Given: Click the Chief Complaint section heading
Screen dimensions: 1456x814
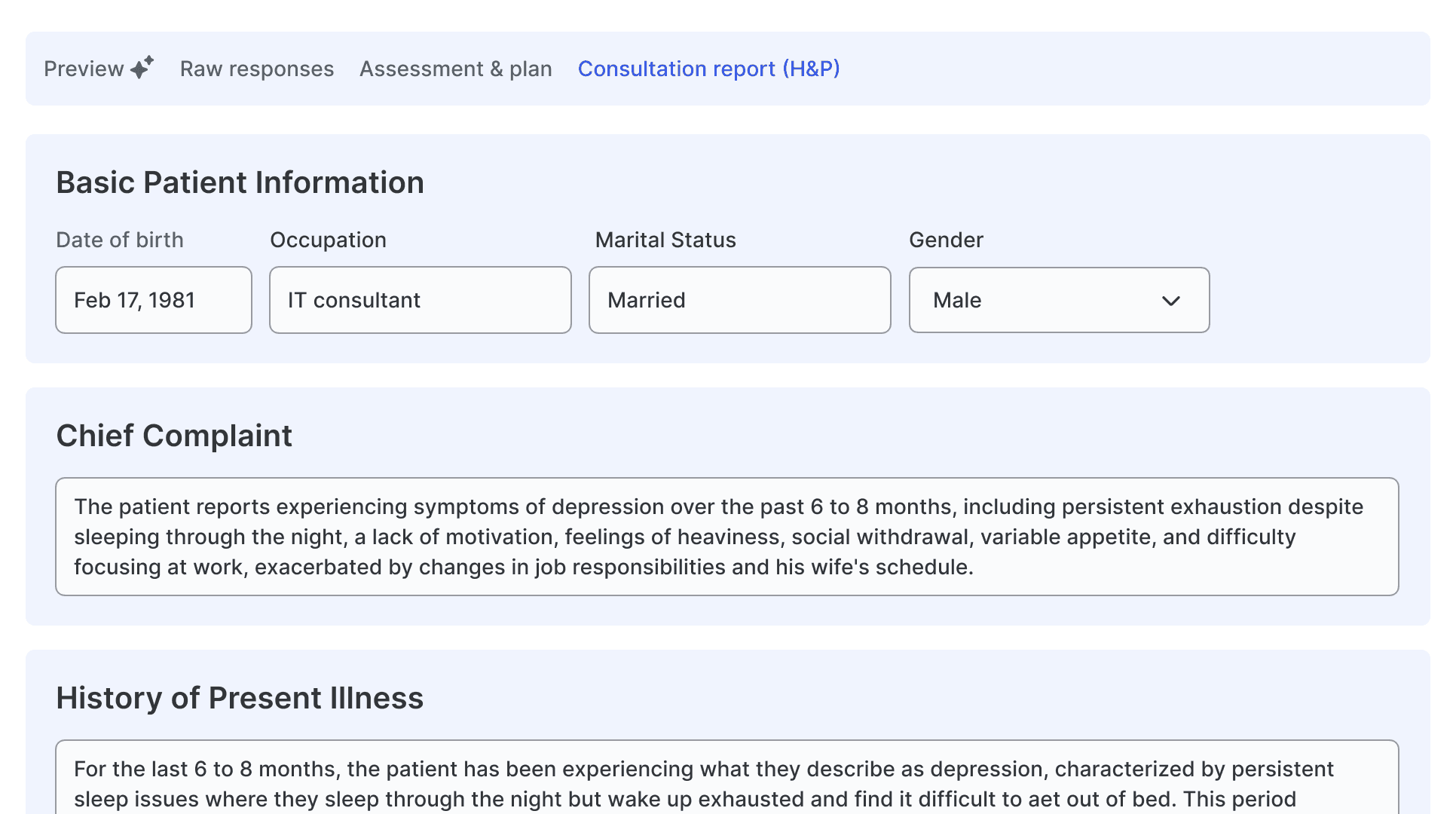Looking at the screenshot, I should pyautogui.click(x=174, y=436).
